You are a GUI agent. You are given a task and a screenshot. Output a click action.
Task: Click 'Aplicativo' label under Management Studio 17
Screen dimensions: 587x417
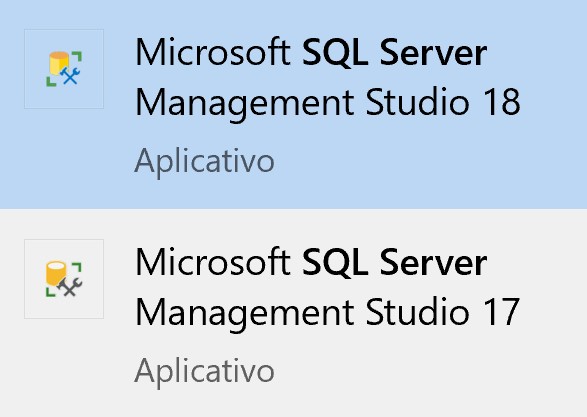[x=204, y=372]
